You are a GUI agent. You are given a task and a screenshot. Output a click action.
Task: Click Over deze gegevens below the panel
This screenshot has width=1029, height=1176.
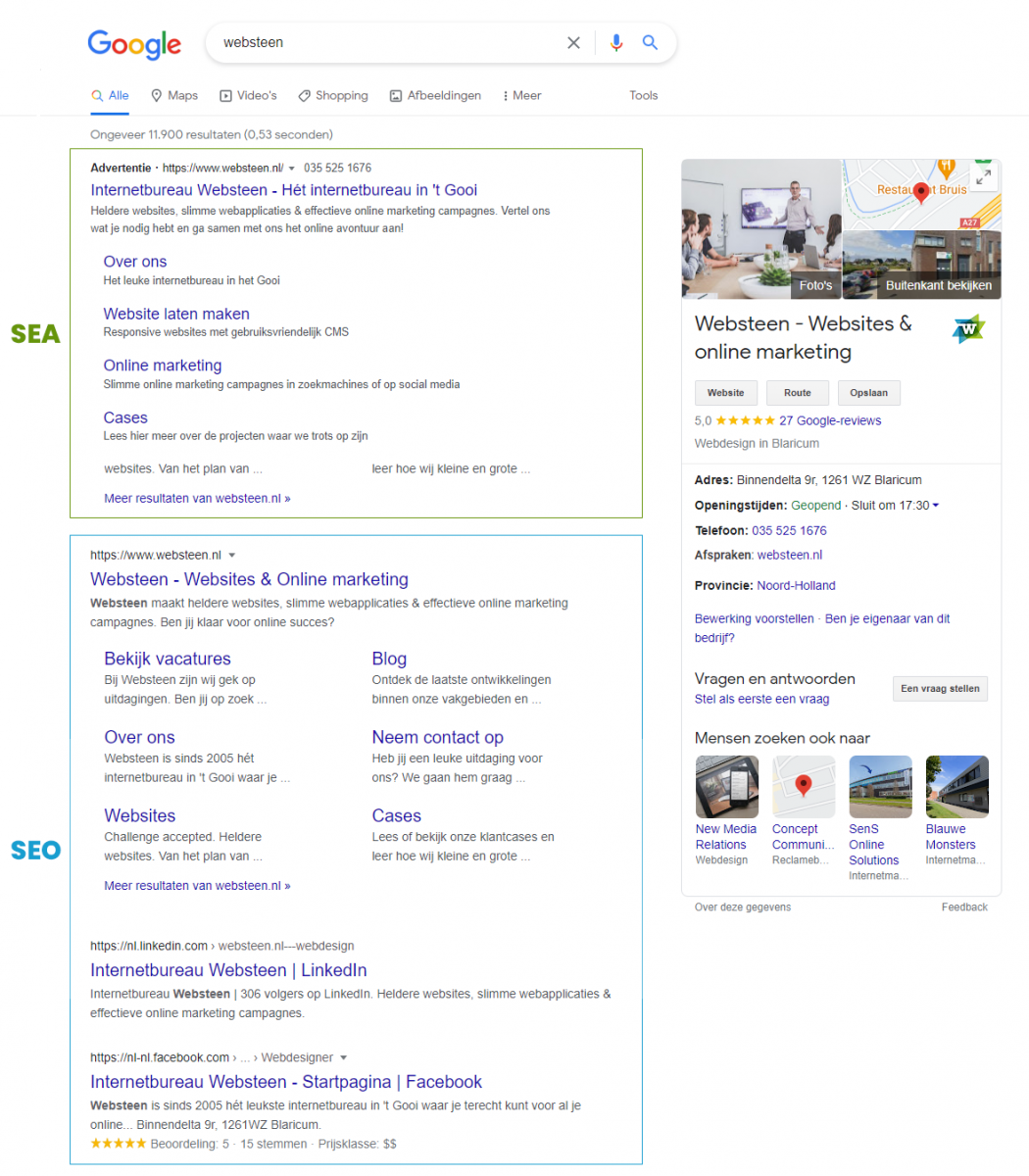[x=743, y=907]
